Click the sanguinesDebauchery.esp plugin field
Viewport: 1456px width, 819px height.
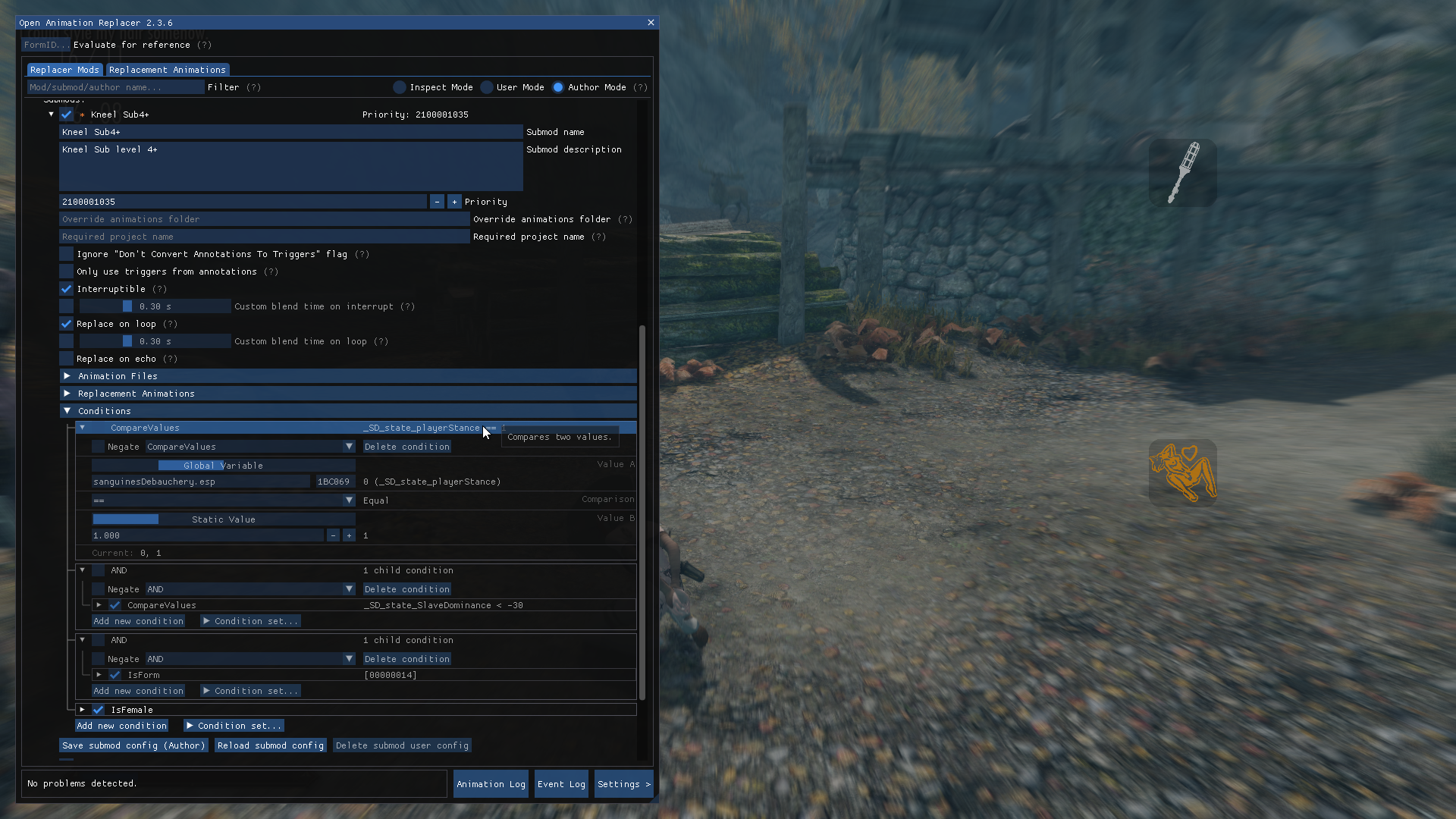(201, 482)
